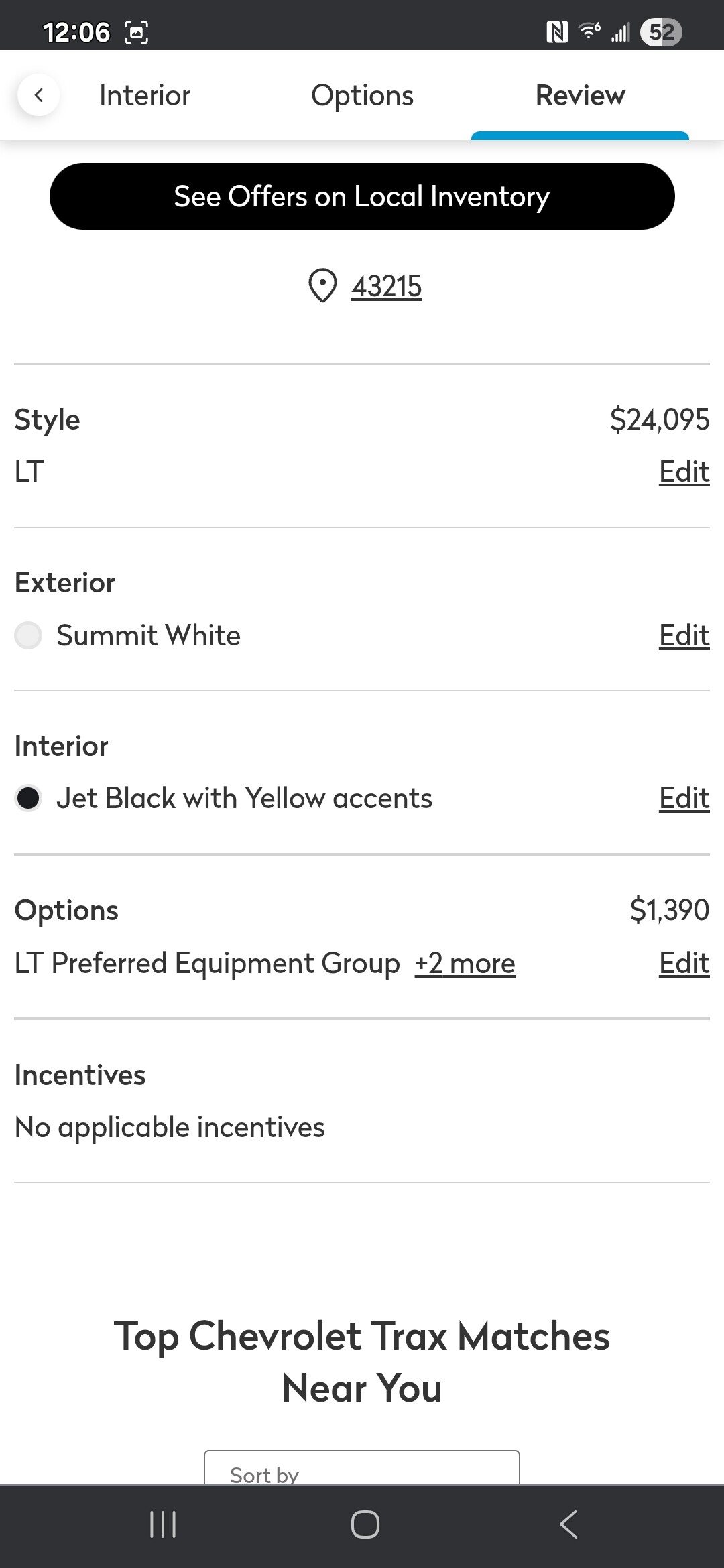Edit the Options equipment selection
The image size is (724, 1568).
click(x=684, y=964)
